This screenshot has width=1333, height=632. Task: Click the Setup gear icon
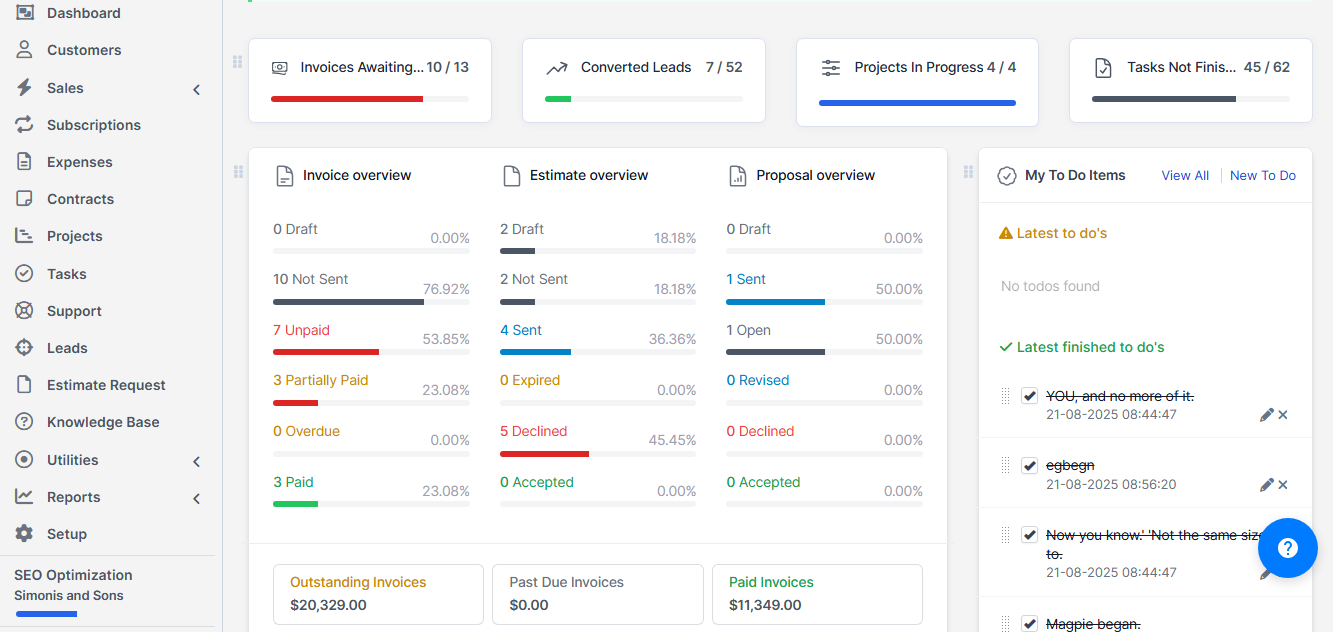[25, 534]
